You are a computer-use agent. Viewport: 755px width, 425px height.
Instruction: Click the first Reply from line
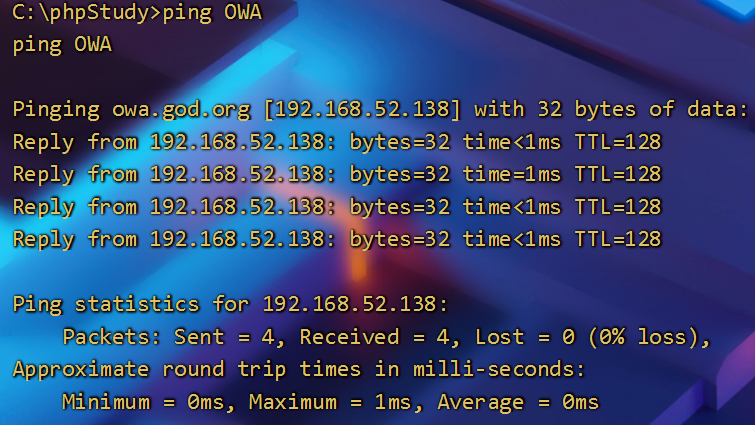pyautogui.click(x=337, y=142)
